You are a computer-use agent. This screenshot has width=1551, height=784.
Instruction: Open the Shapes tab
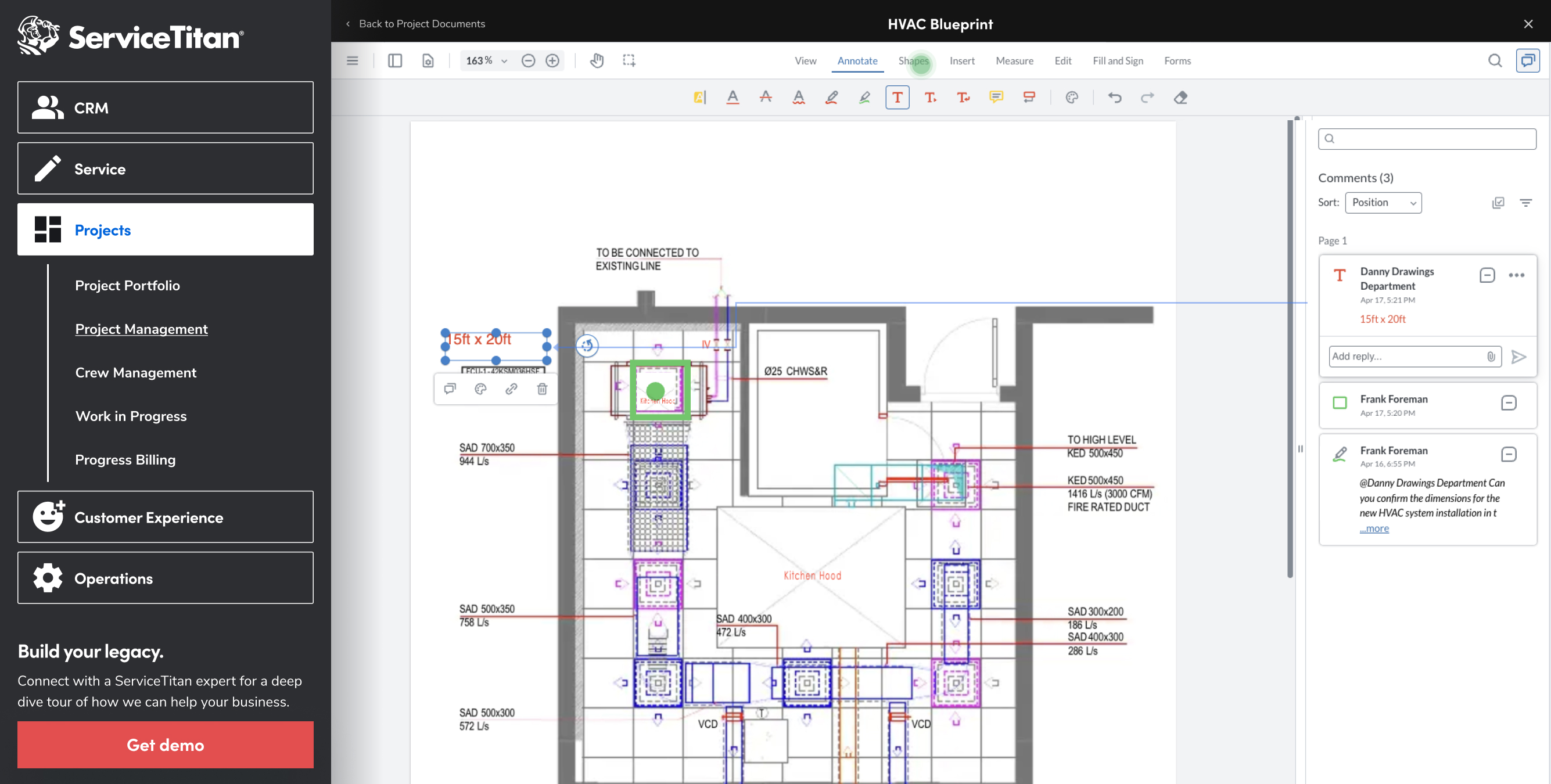coord(913,60)
